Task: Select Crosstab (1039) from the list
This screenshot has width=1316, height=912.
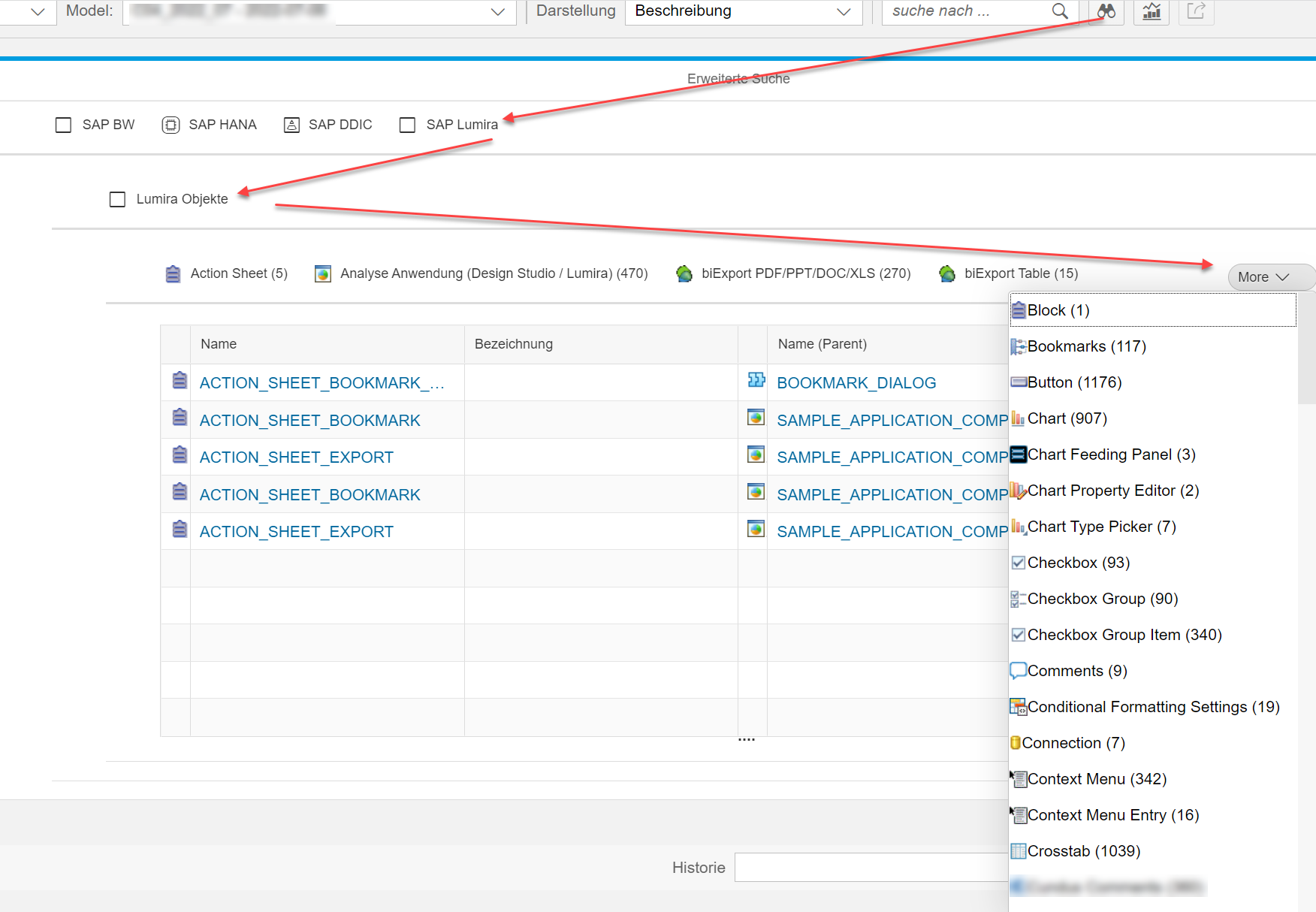Action: tap(1083, 851)
